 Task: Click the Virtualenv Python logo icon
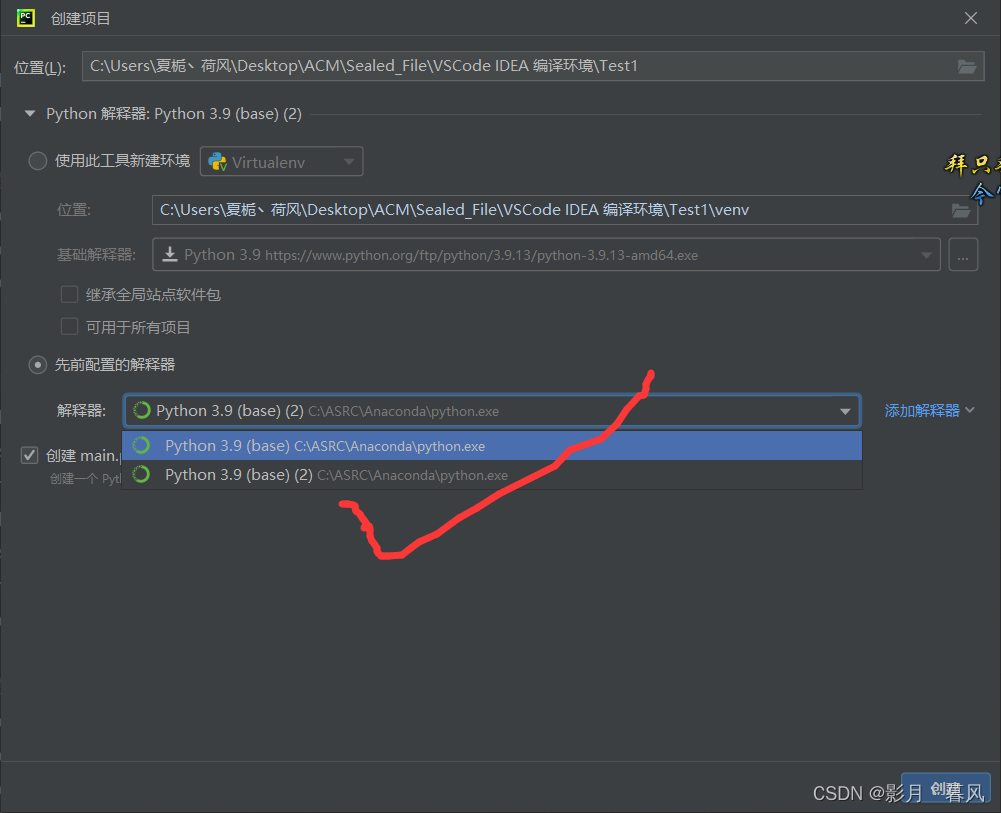click(x=218, y=161)
